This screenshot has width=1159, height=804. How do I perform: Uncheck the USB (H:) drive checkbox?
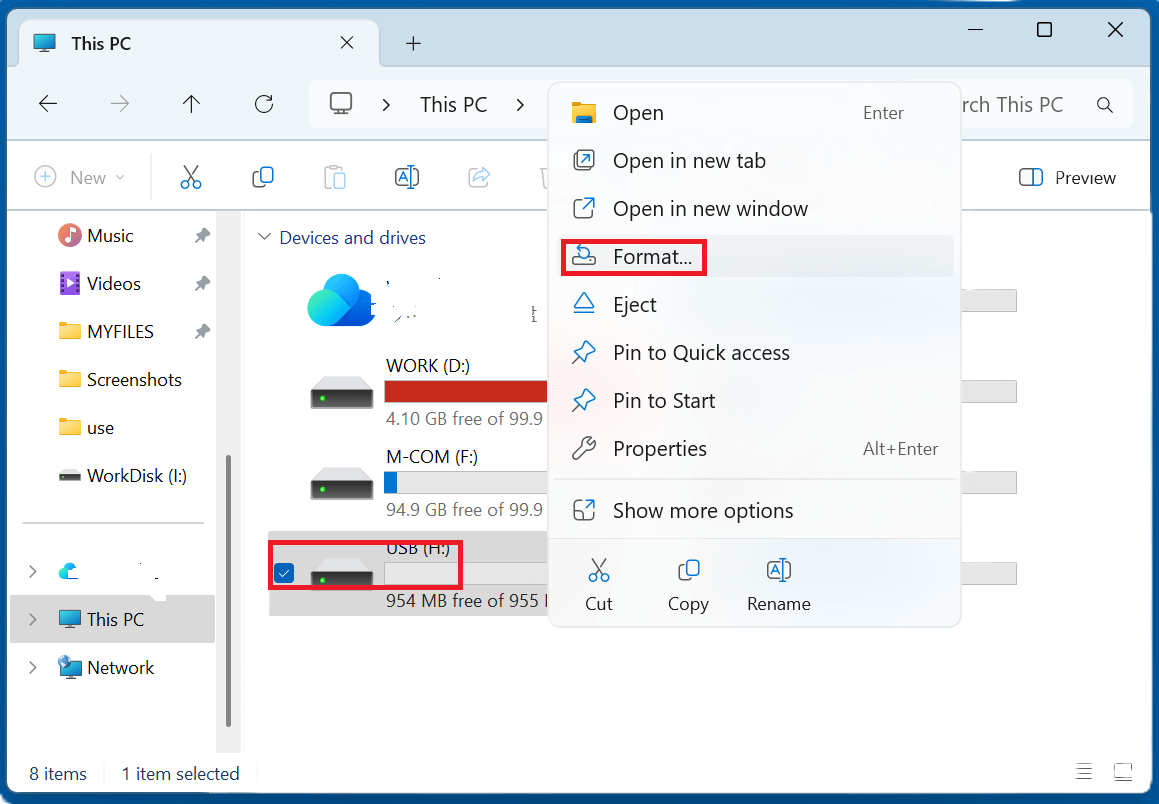pos(284,573)
